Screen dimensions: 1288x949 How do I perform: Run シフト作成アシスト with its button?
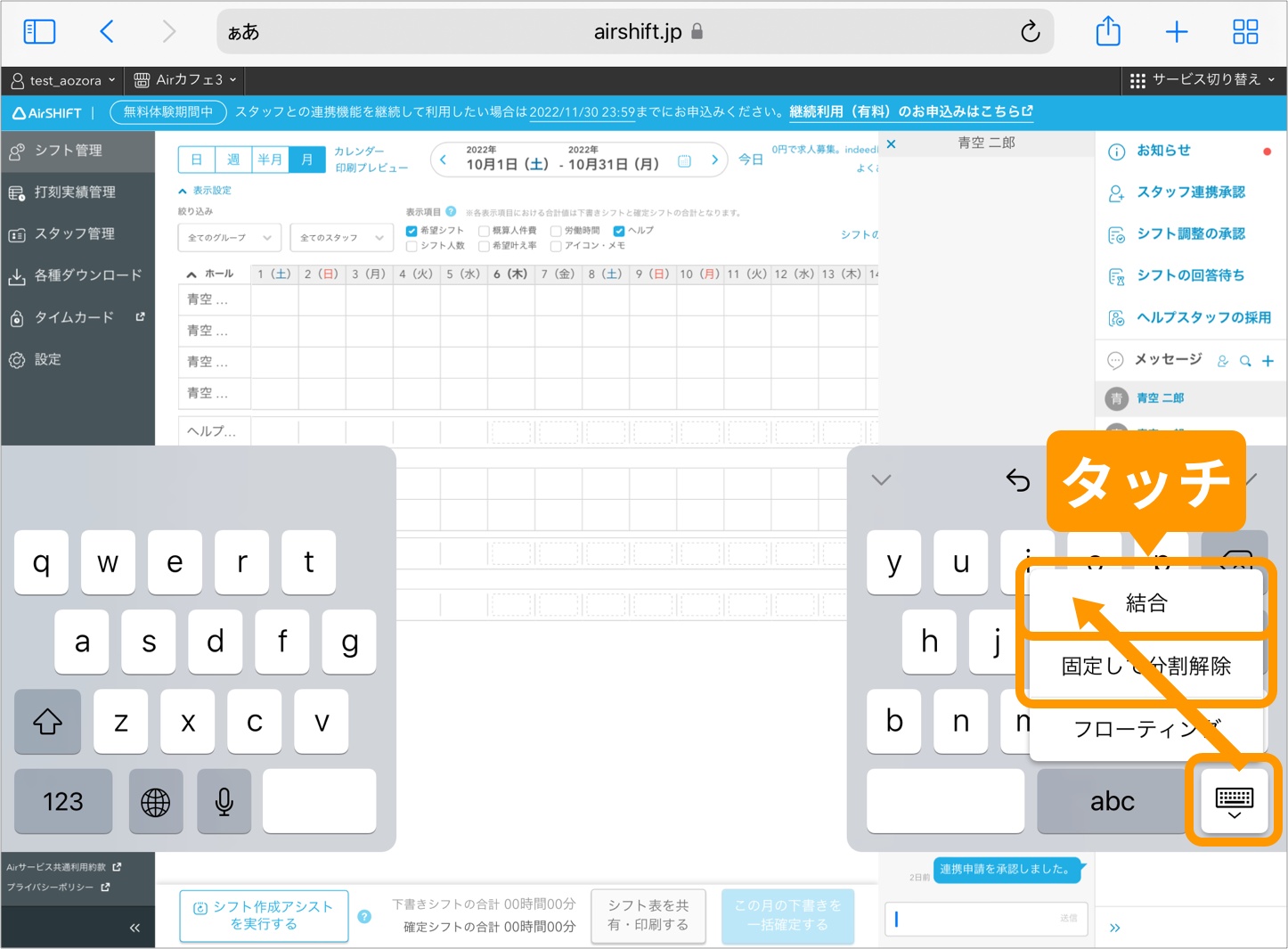point(264,916)
